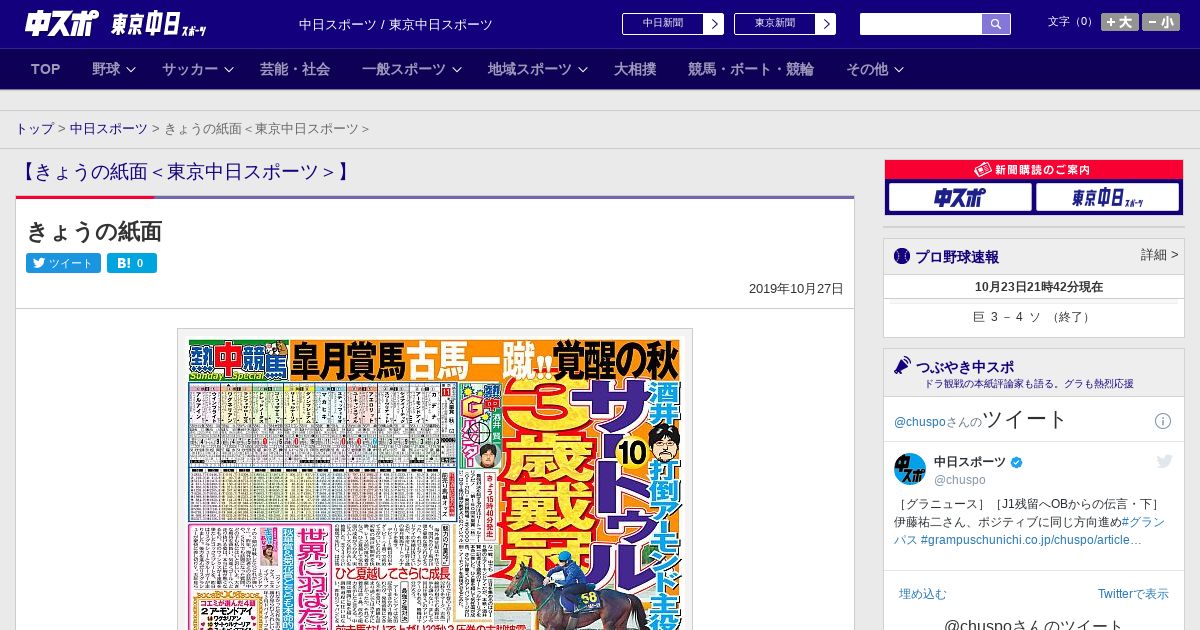The image size is (1200, 630).
Task: Go to トップ breadcrumb link
Action: (35, 129)
